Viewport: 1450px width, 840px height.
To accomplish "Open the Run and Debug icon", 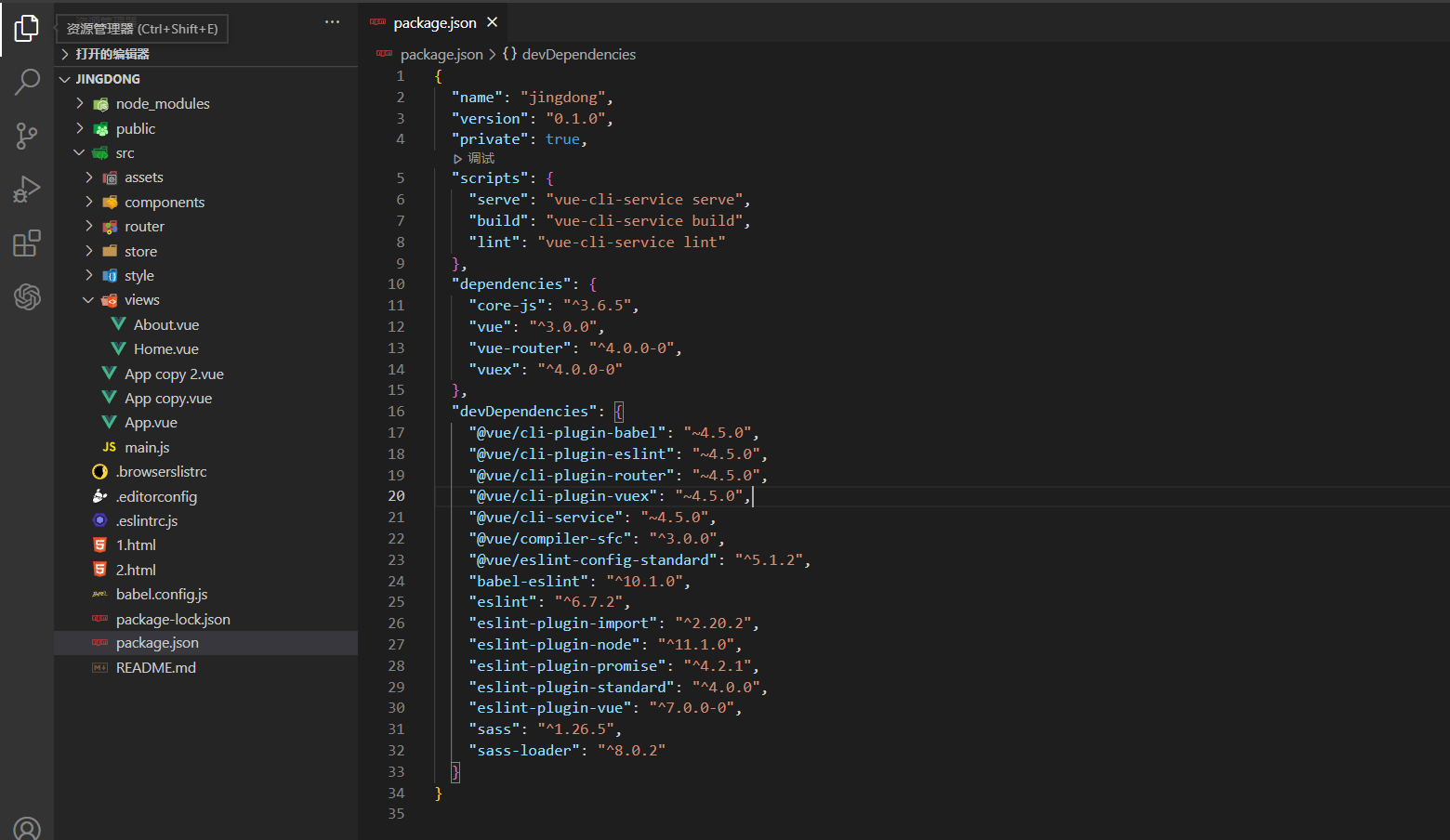I will (x=27, y=190).
